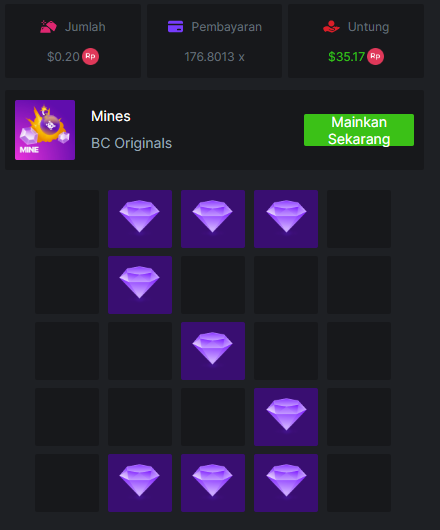Select the diamond tile in row one, column two
This screenshot has height=530, width=440.
pyautogui.click(x=140, y=219)
